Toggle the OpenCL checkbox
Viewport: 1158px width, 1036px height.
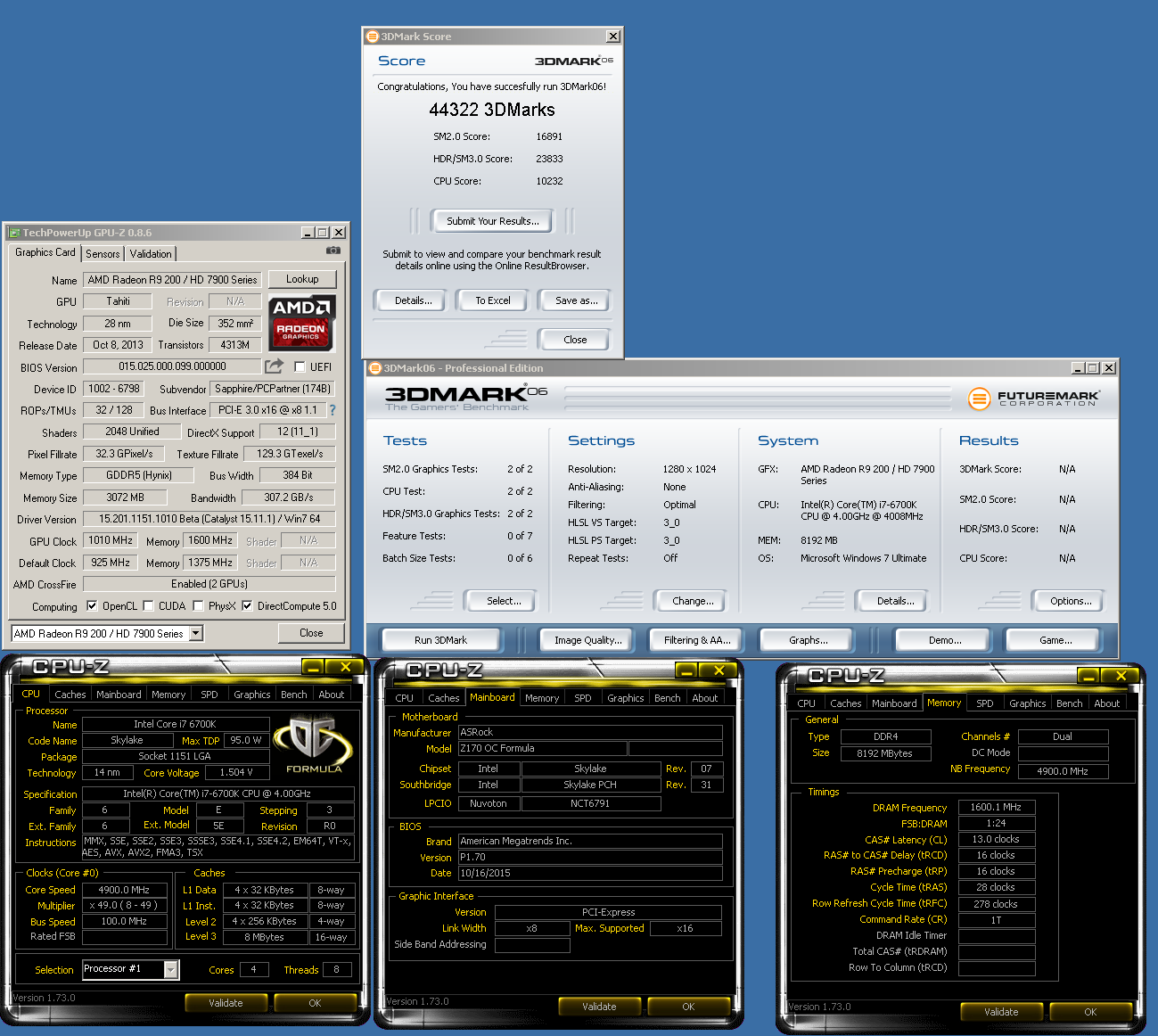click(91, 606)
